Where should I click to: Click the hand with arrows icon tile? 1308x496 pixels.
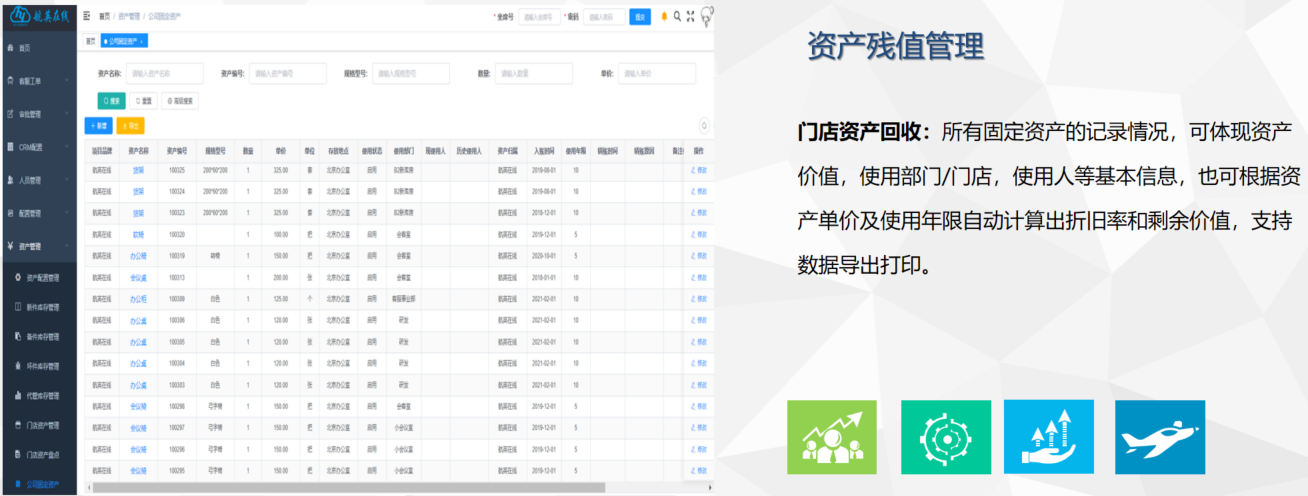1049,437
